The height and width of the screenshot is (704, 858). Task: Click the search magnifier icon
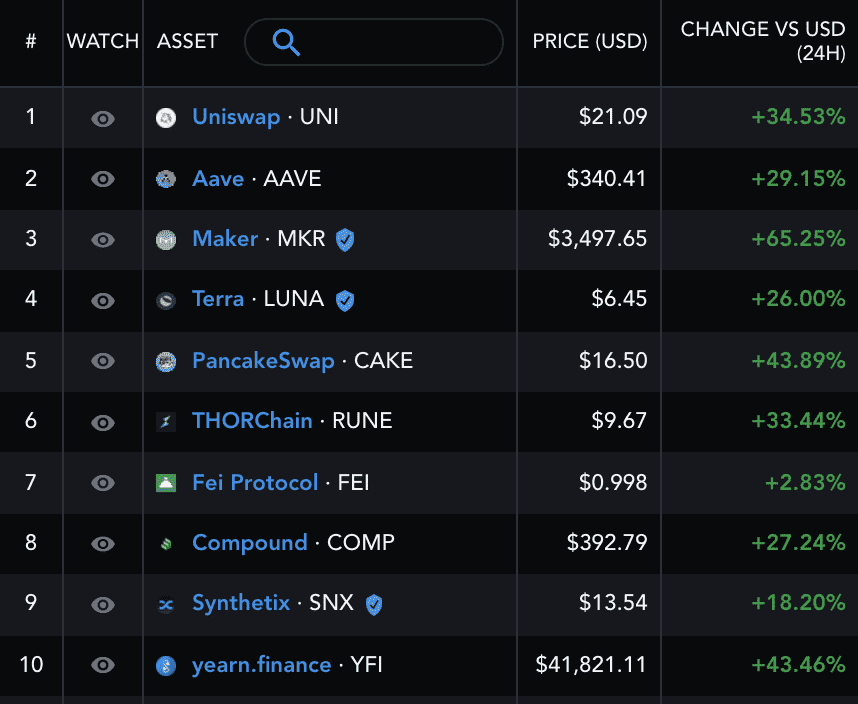286,42
